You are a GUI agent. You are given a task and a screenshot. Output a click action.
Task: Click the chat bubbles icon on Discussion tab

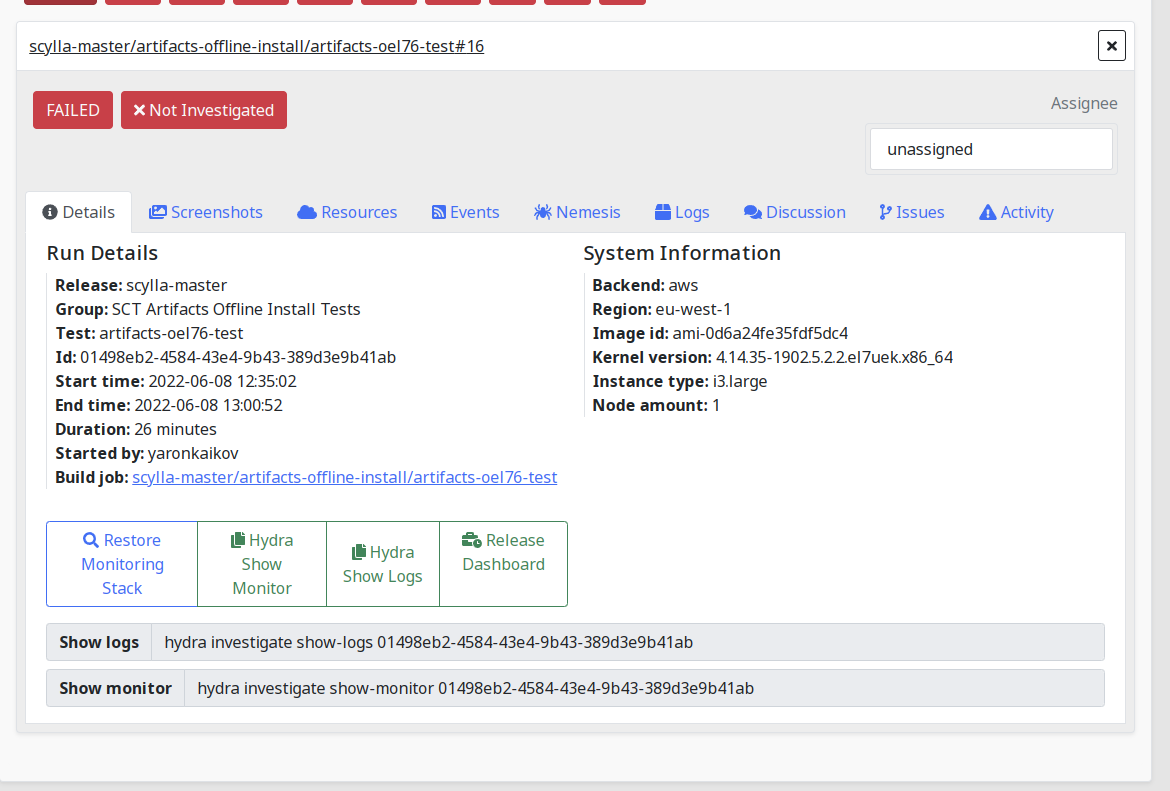[753, 212]
